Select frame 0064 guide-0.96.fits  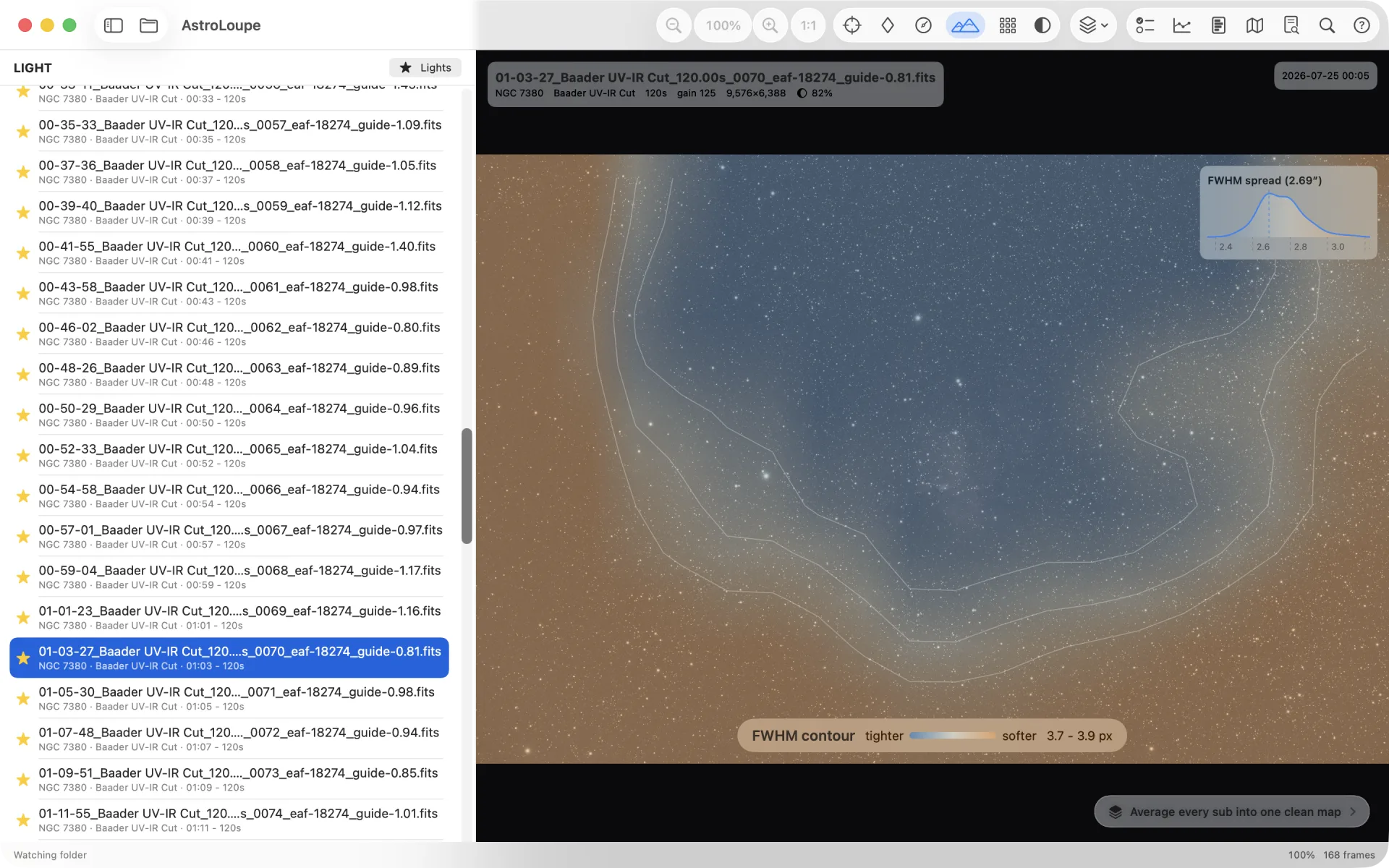tap(229, 414)
